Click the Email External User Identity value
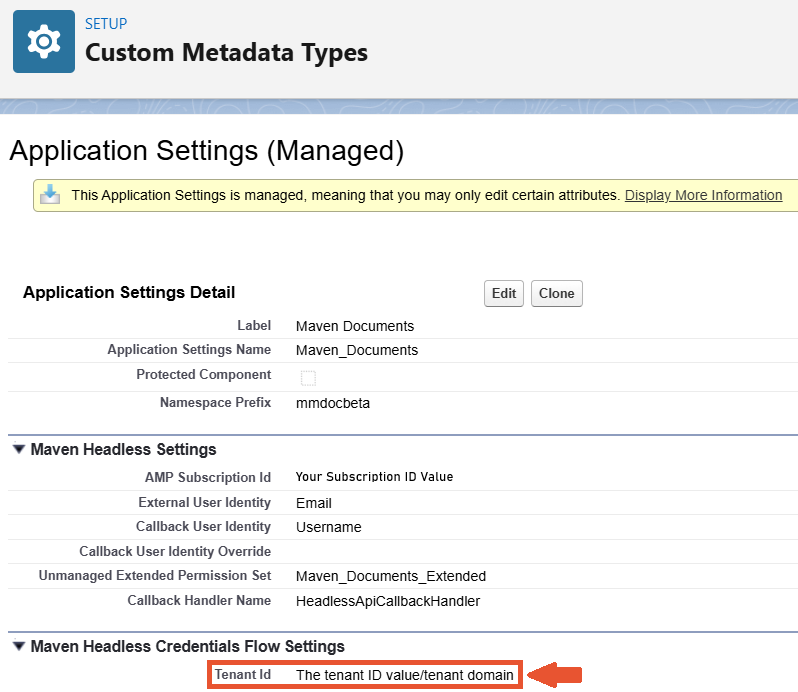 [x=313, y=503]
